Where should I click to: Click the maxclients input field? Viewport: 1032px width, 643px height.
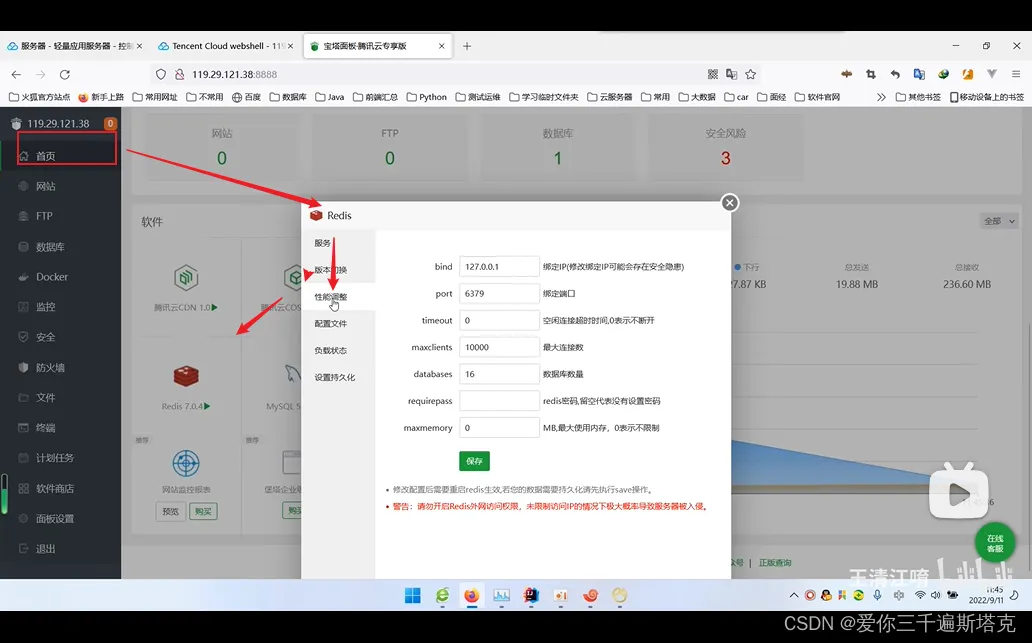(499, 347)
